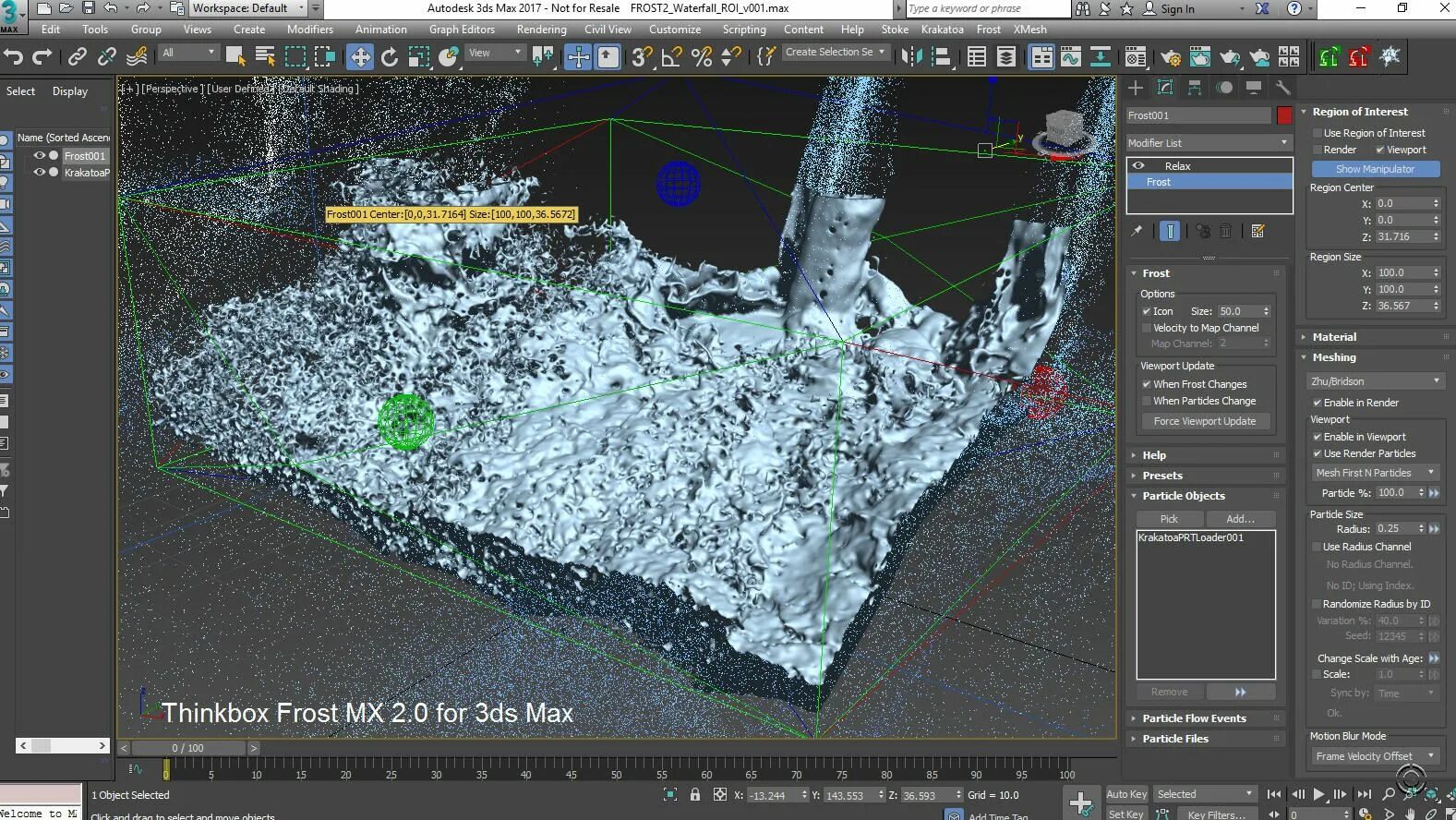Viewport: 1456px width, 820px height.
Task: Expand the Particle Files rollout
Action: 1206,739
